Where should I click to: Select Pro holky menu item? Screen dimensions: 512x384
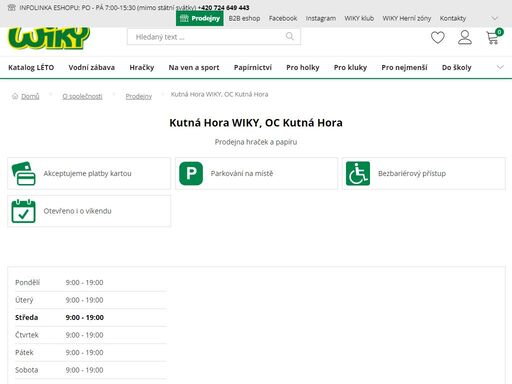point(303,67)
